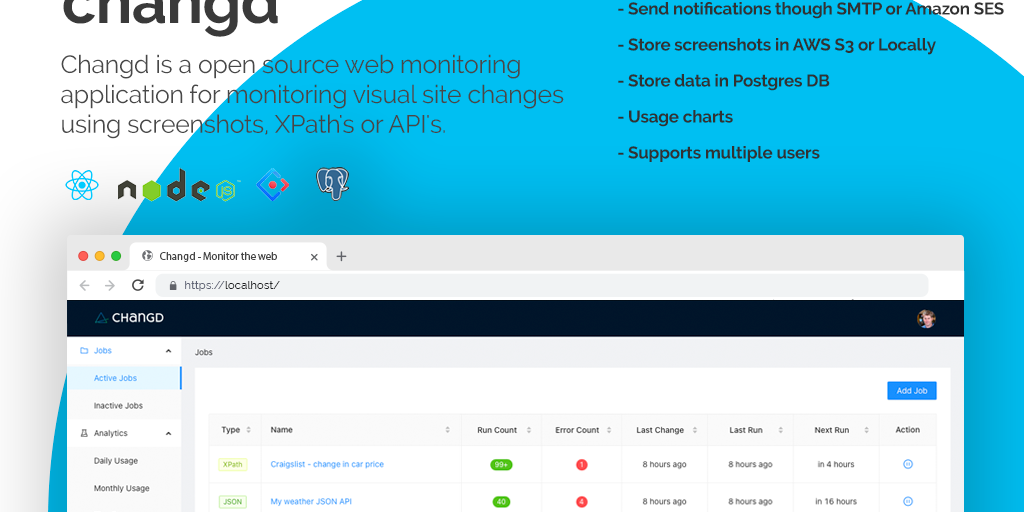Select Active Jobs in sidebar
Viewport: 1024px width, 512px height.
click(124, 378)
